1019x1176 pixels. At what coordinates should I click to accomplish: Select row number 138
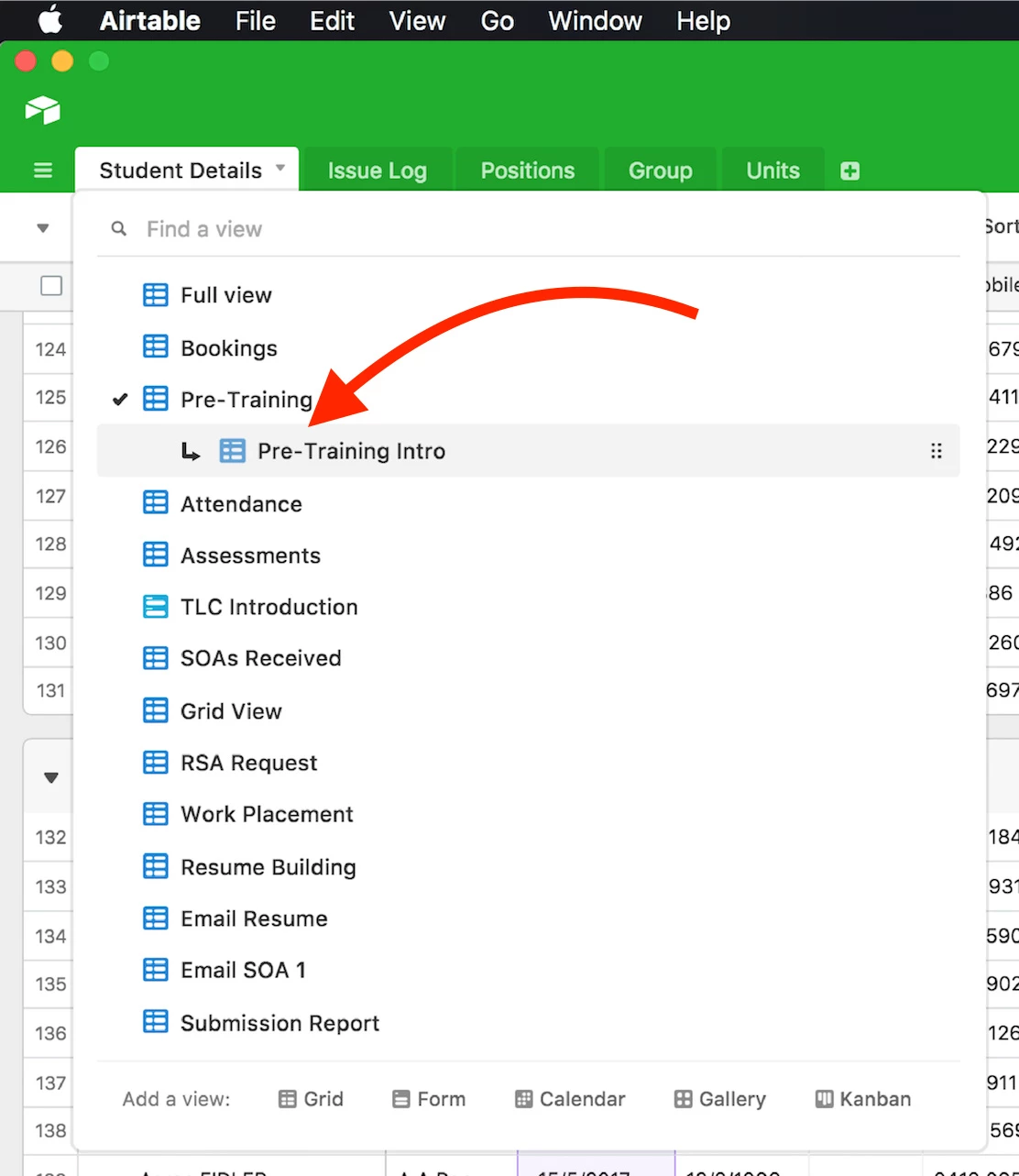tap(50, 1130)
